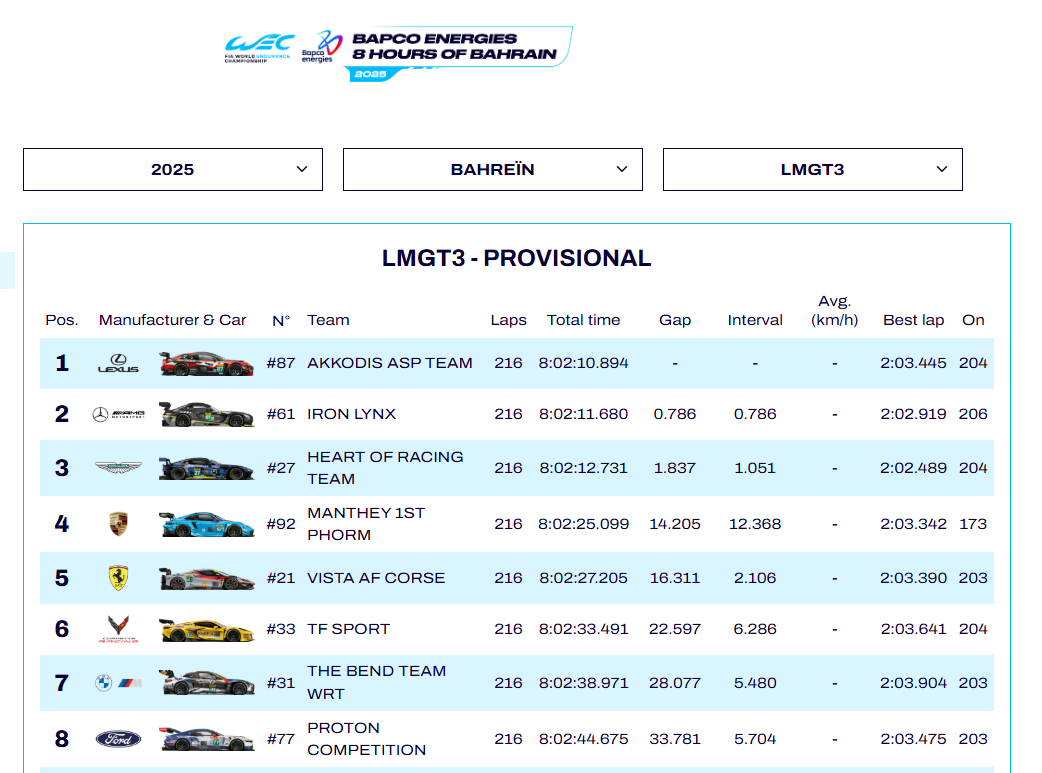Image resolution: width=1042 pixels, height=773 pixels.
Task: Click the #92 Porsche car thumbnail
Action: [206, 523]
